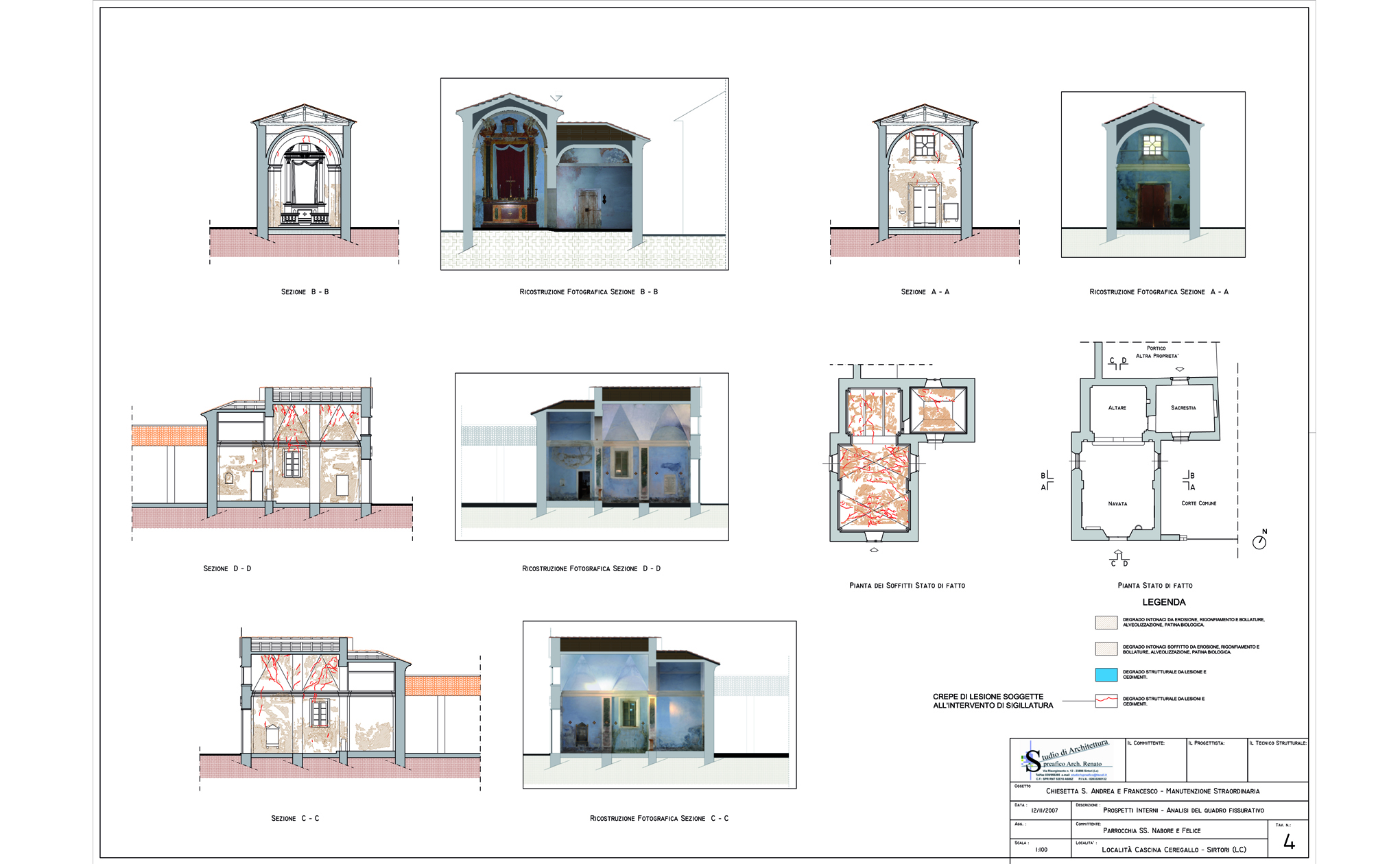Image resolution: width=1400 pixels, height=864 pixels.
Task: Click the first hatched plaster degradation swatch
Action: pos(1106,623)
